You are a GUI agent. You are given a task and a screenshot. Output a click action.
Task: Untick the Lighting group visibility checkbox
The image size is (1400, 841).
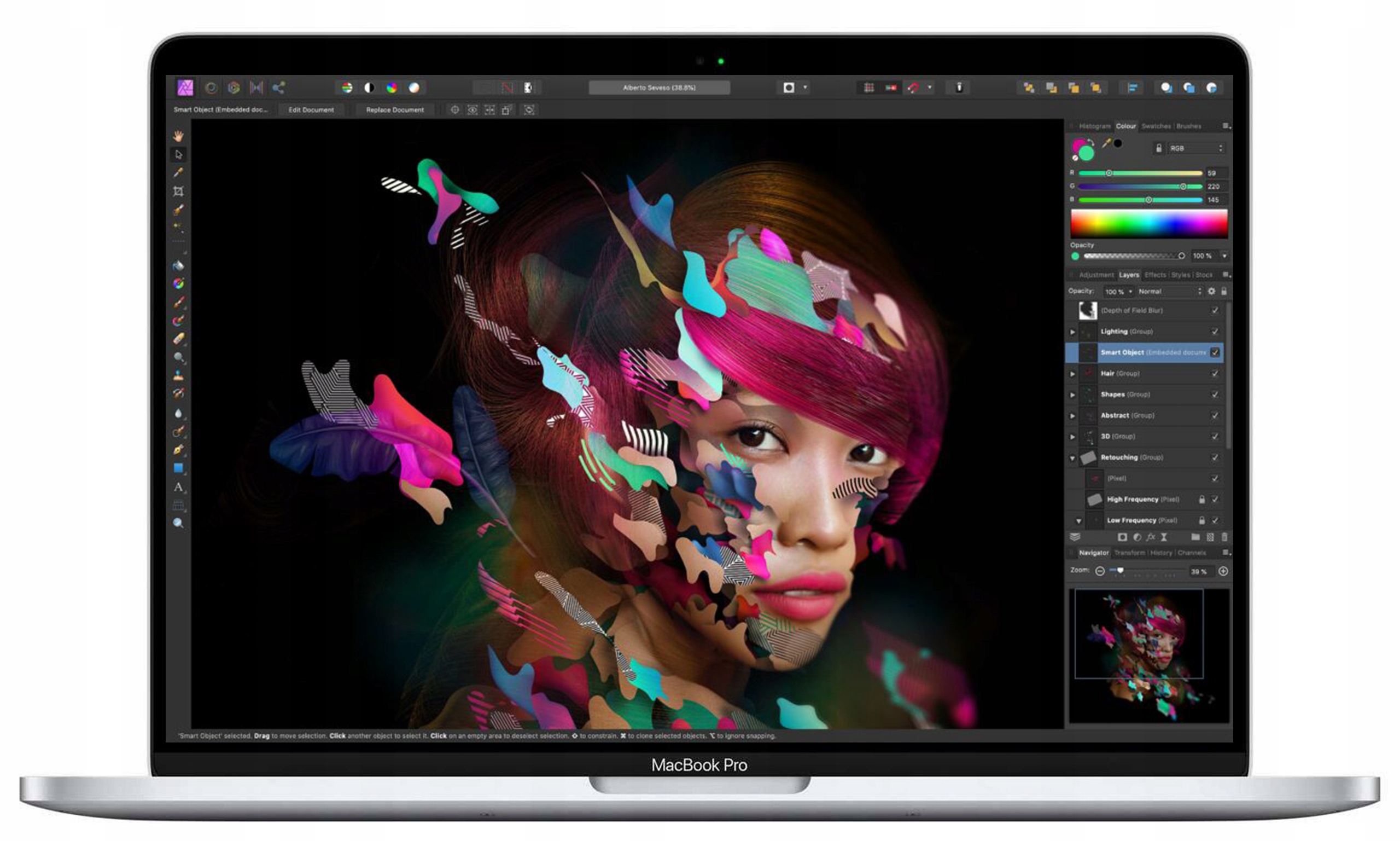pos(1215,331)
